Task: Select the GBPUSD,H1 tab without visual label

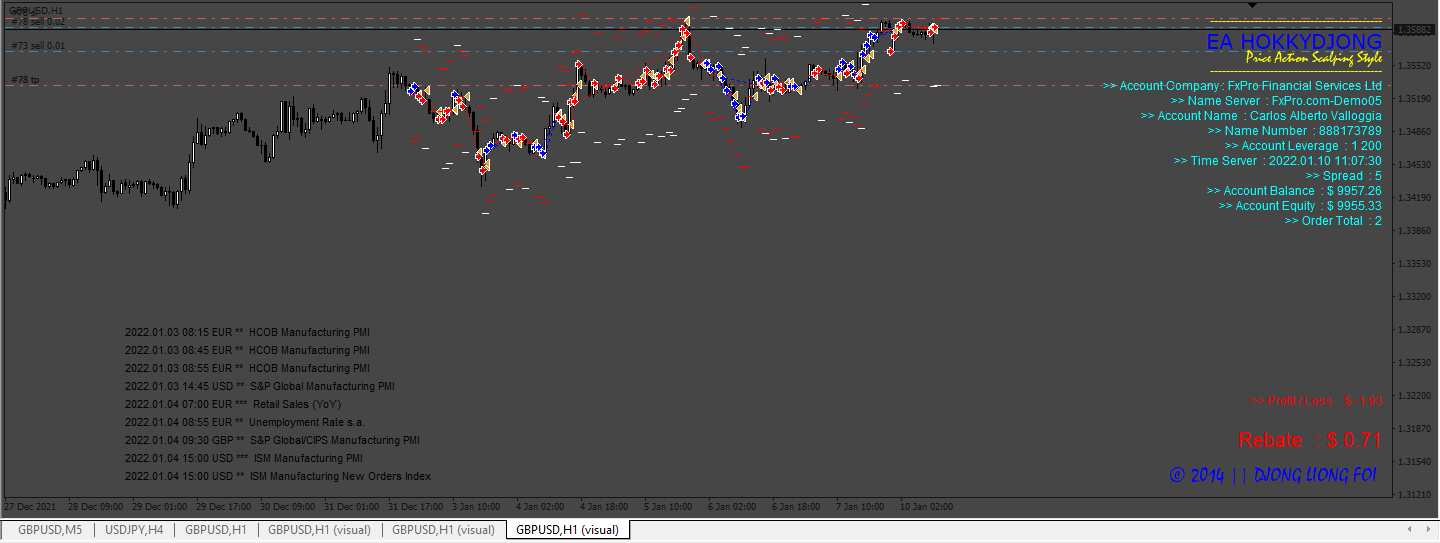Action: coord(216,530)
